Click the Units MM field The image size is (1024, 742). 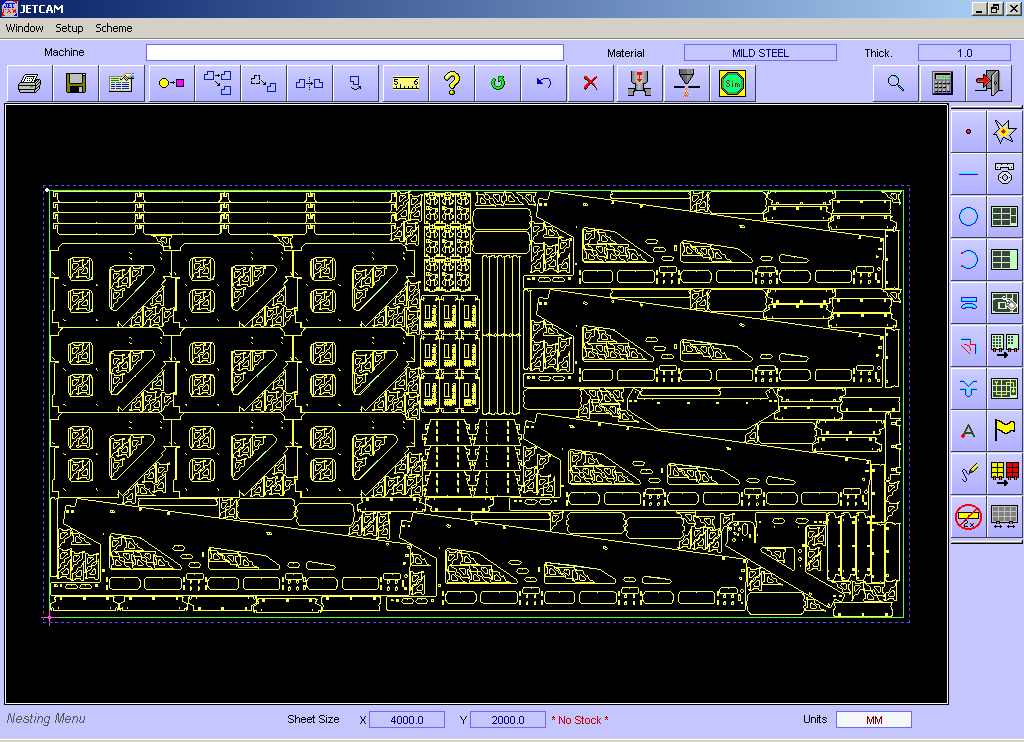(873, 720)
